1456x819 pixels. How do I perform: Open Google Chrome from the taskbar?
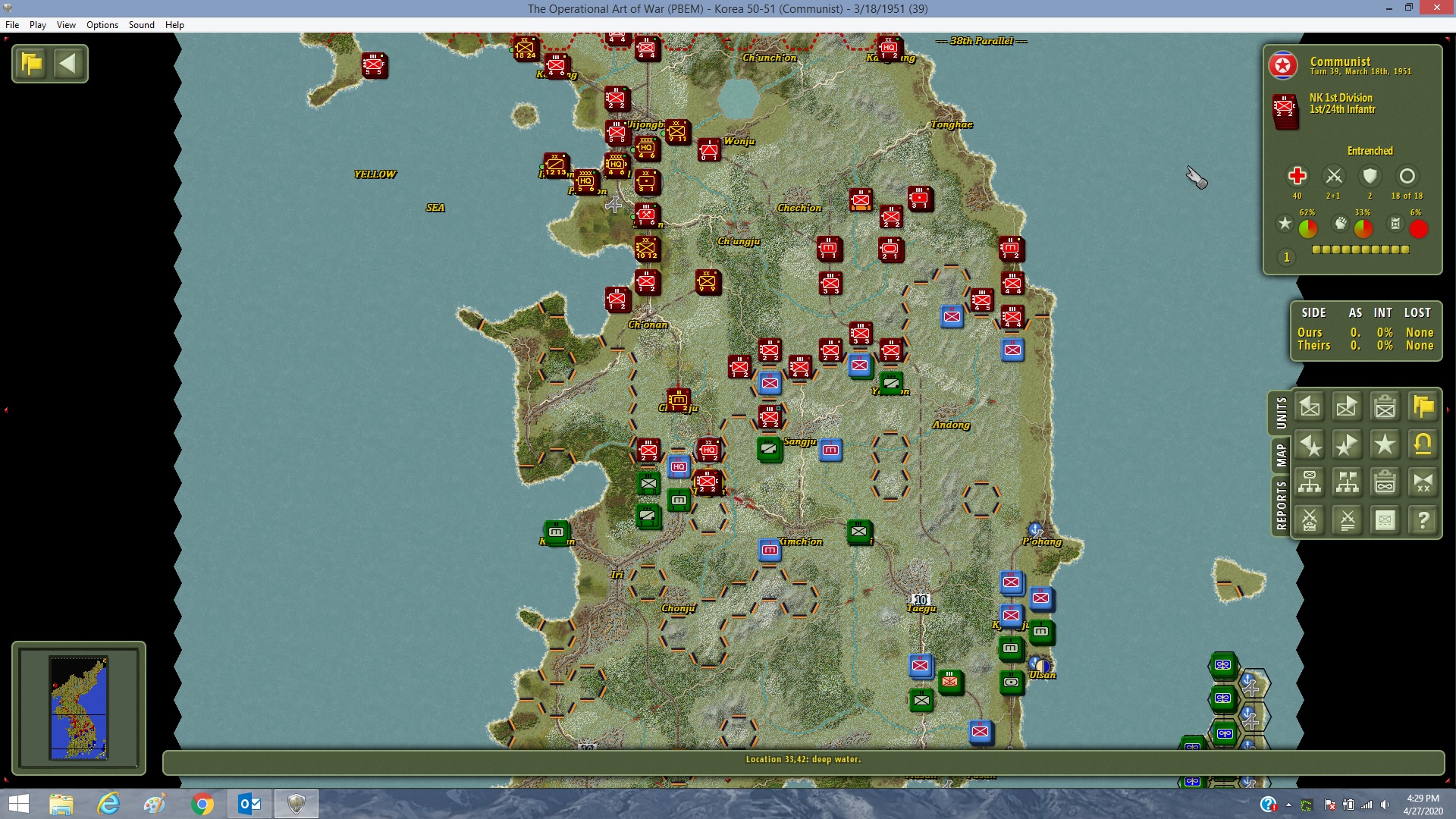pos(202,804)
